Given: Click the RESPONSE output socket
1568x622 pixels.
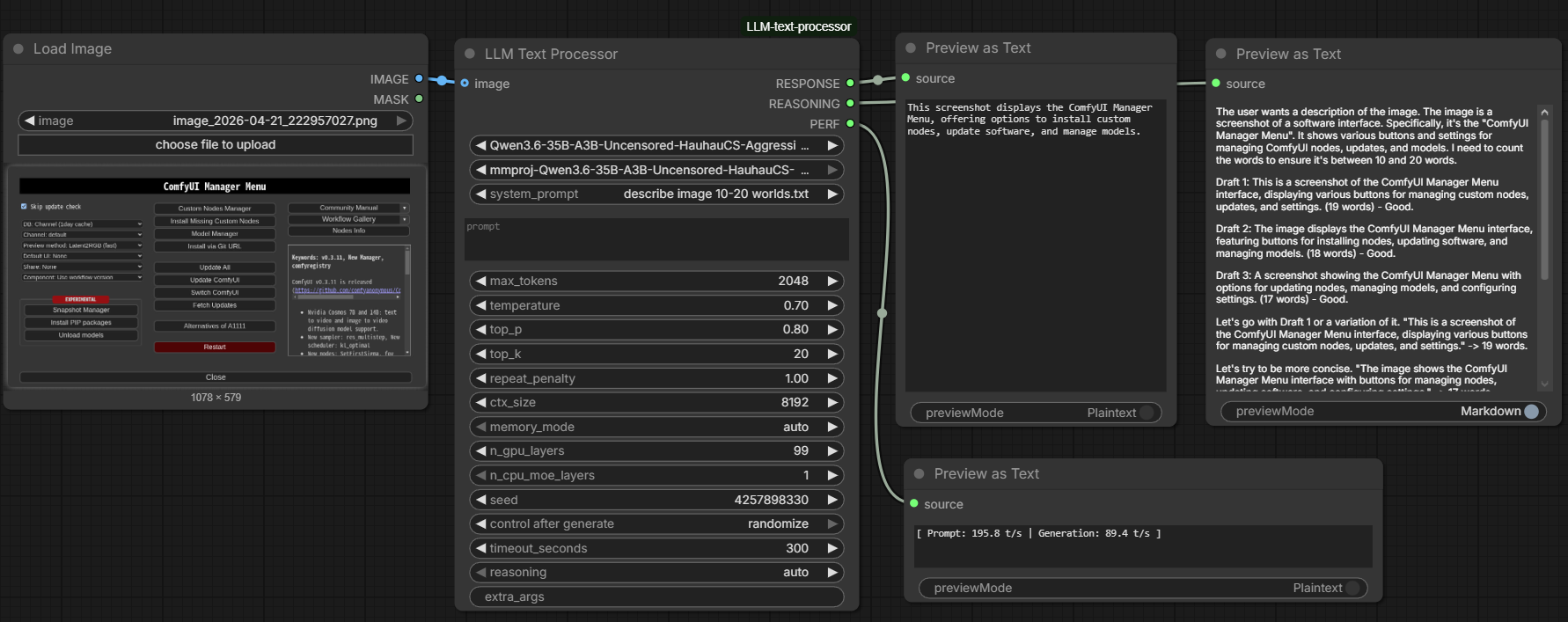Looking at the screenshot, I should tap(850, 84).
